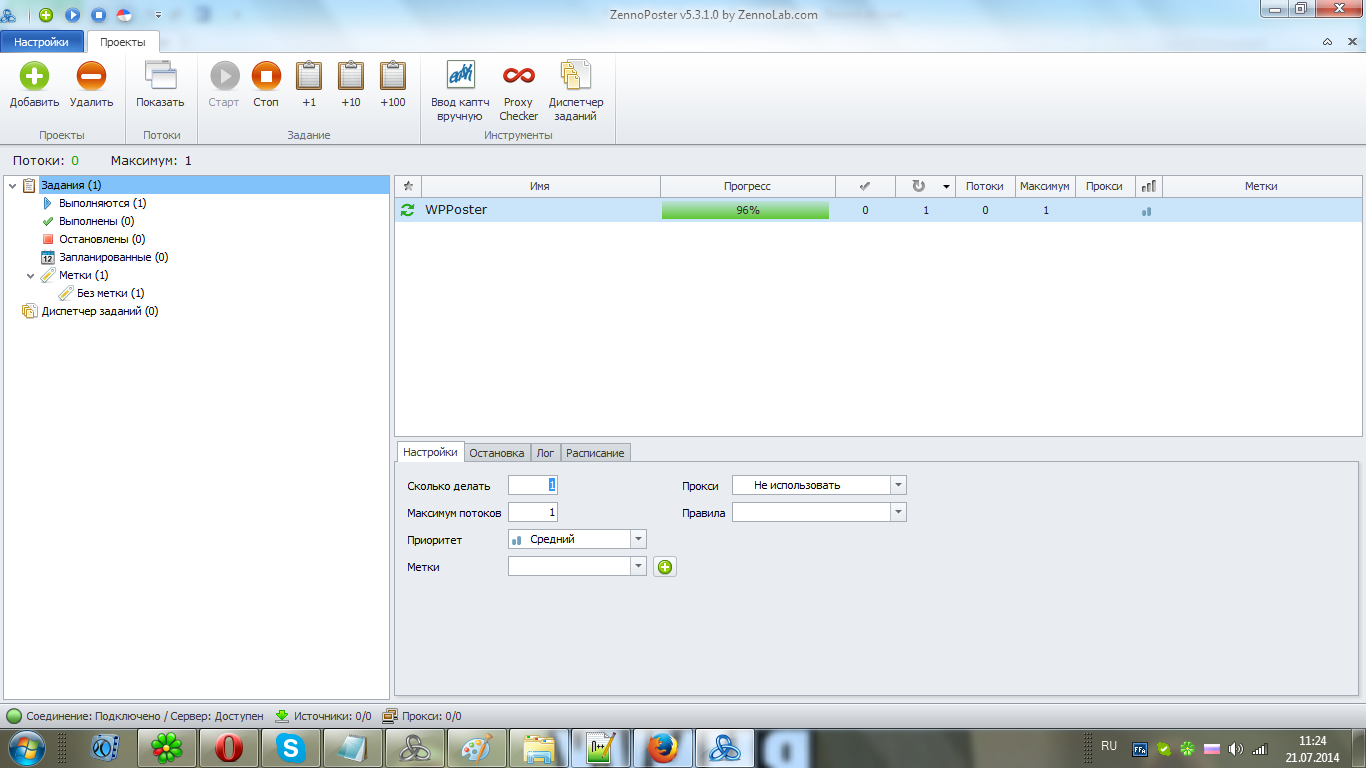Image resolution: width=1366 pixels, height=768 pixels.
Task: Open the quick access toolbar customize arrow
Action: (158, 15)
